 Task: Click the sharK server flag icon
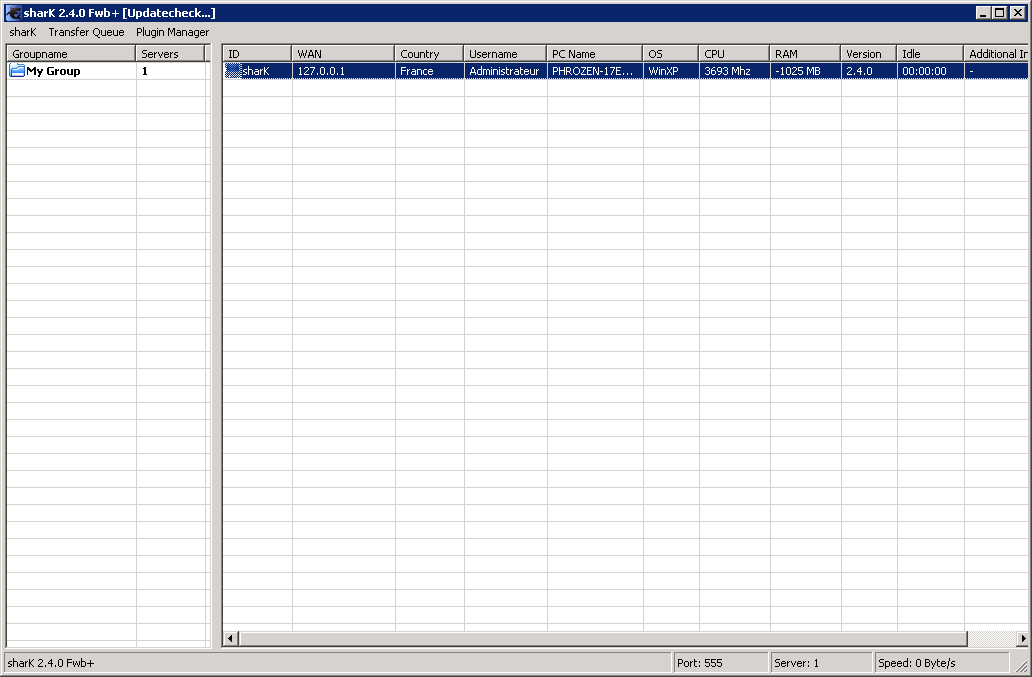(233, 71)
